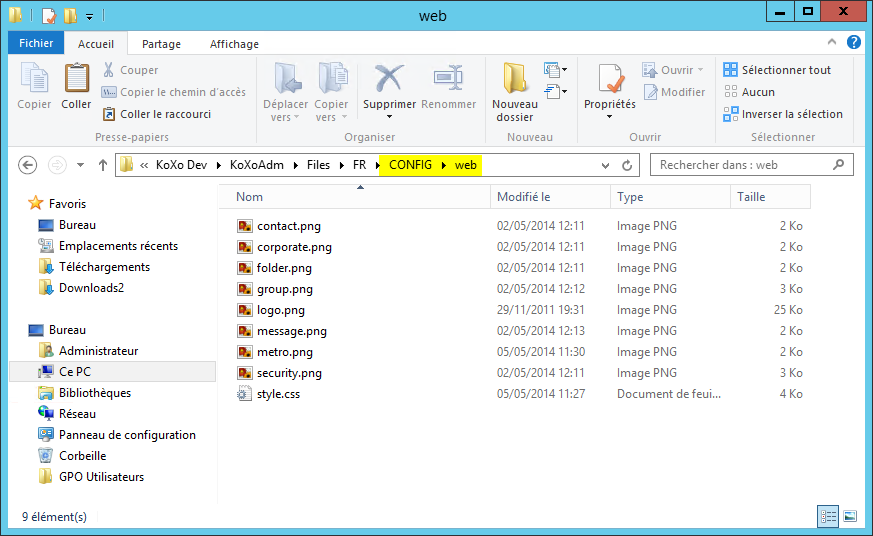This screenshot has height=536, width=873.
Task: Click Copier le chemin d'accès
Action: (x=174, y=92)
